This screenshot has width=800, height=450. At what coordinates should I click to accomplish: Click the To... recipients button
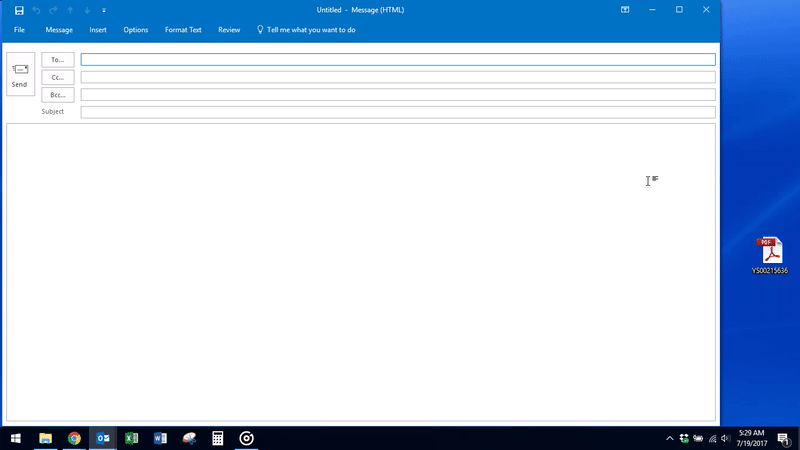58,60
